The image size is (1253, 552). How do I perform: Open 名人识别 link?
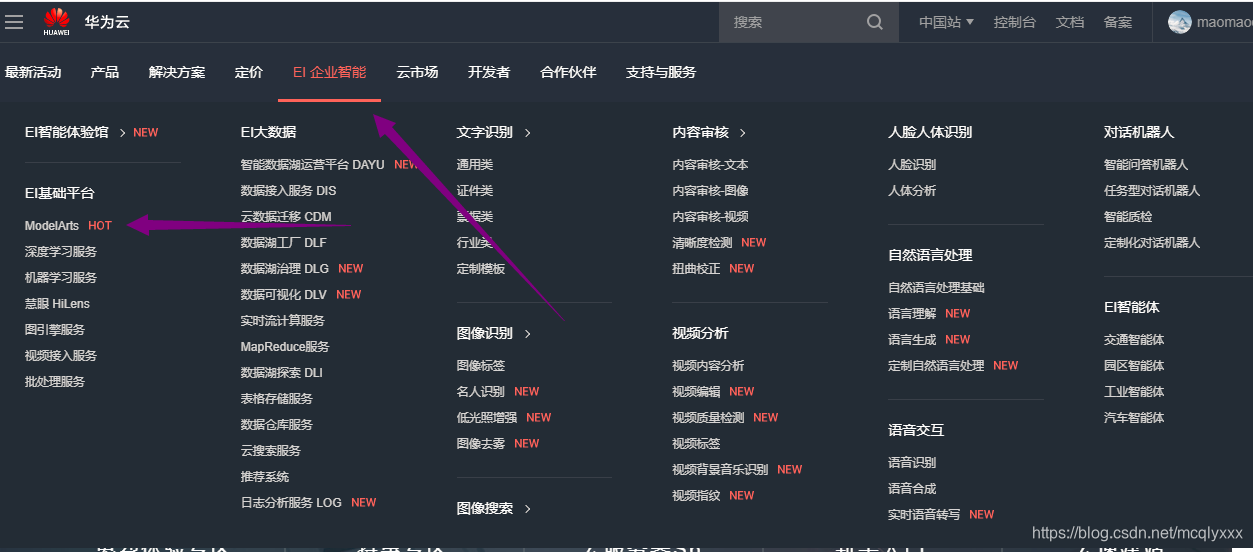click(481, 392)
